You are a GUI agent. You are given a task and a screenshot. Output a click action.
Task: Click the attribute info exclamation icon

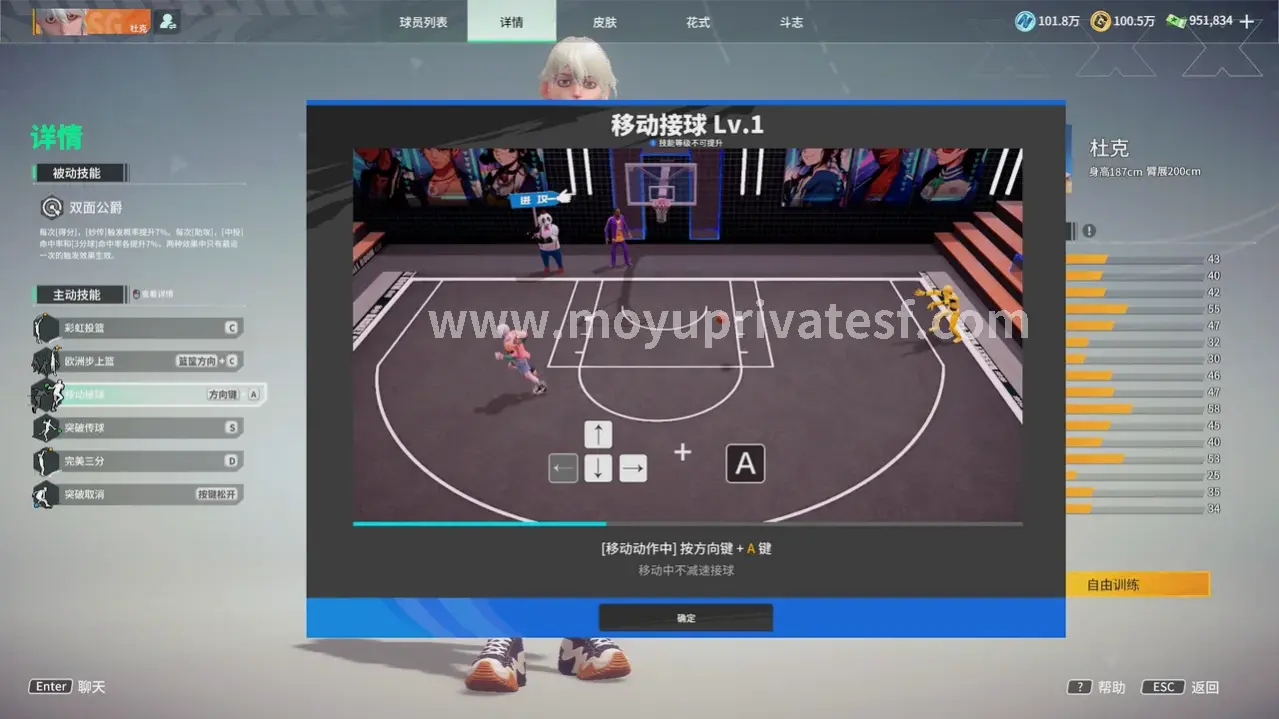tap(1089, 231)
